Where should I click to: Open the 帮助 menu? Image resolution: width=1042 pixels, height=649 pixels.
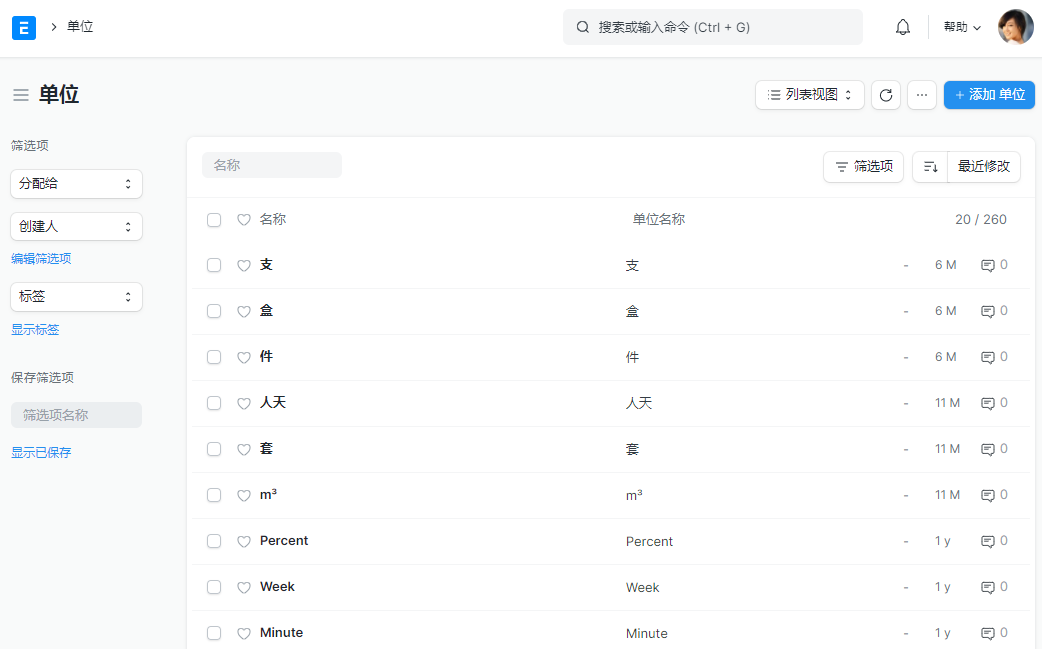tap(962, 27)
